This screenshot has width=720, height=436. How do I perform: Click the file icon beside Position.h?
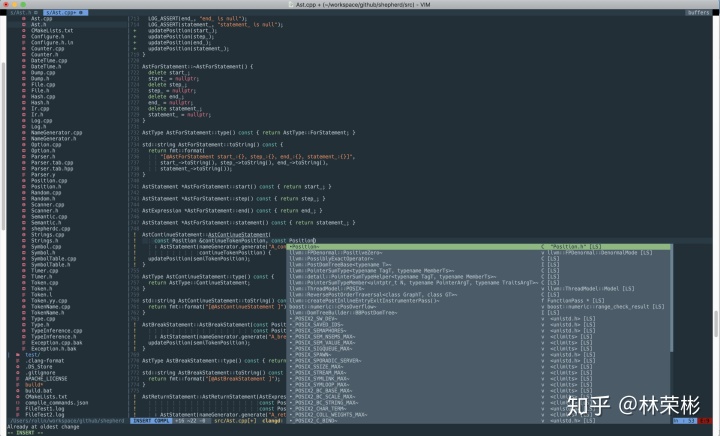click(24, 187)
